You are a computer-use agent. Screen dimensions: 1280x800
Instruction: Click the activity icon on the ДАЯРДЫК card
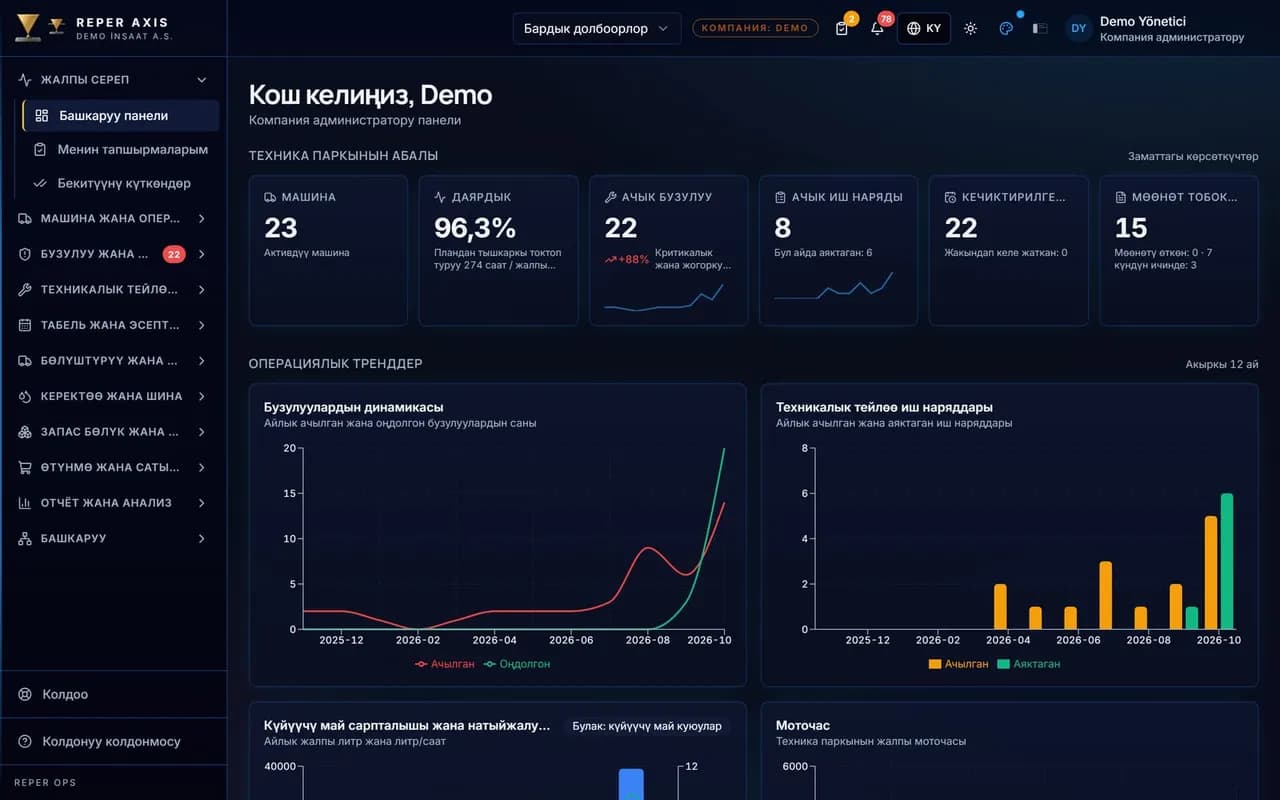click(x=440, y=197)
